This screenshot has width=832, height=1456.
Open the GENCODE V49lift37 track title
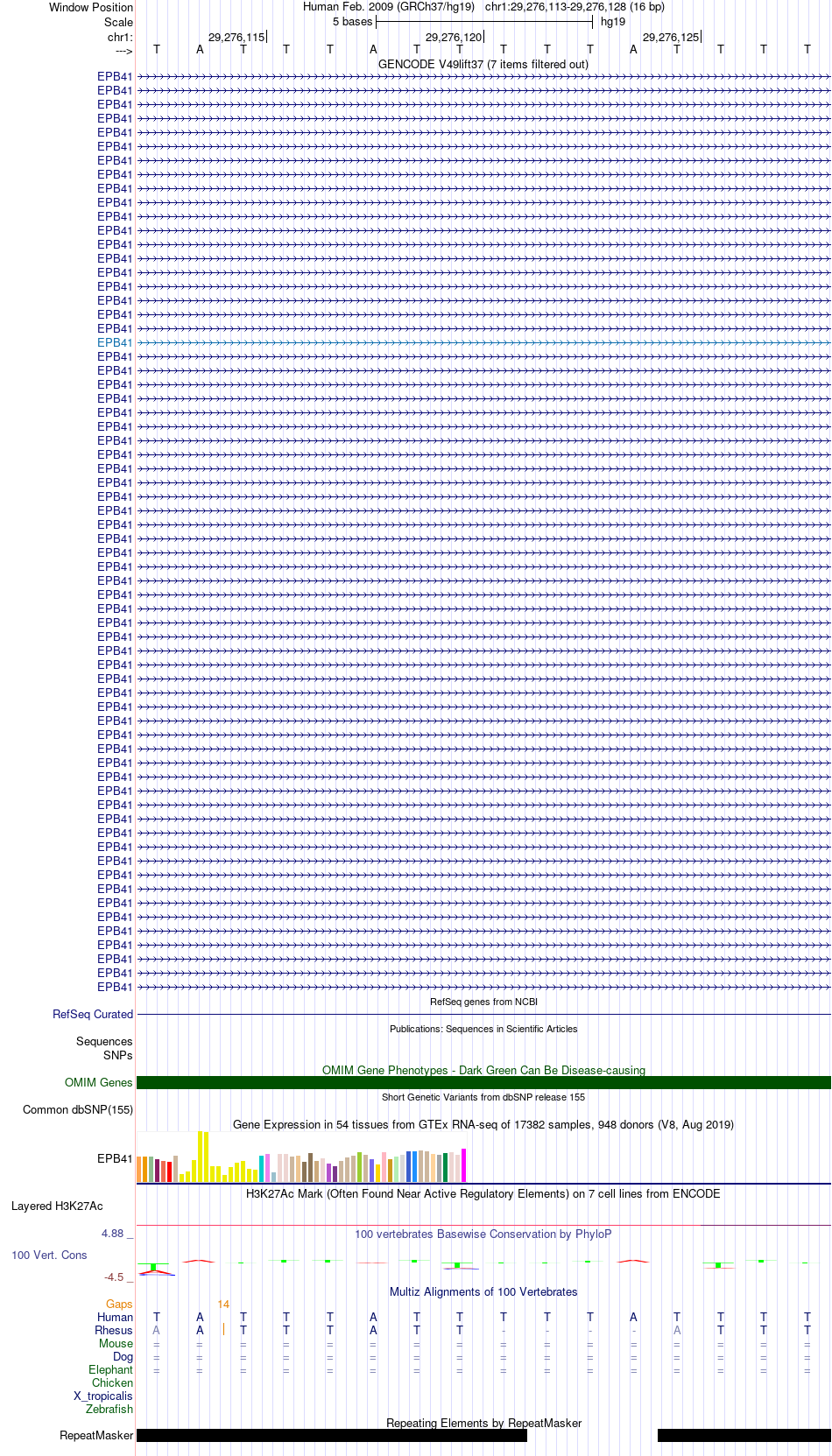(483, 64)
